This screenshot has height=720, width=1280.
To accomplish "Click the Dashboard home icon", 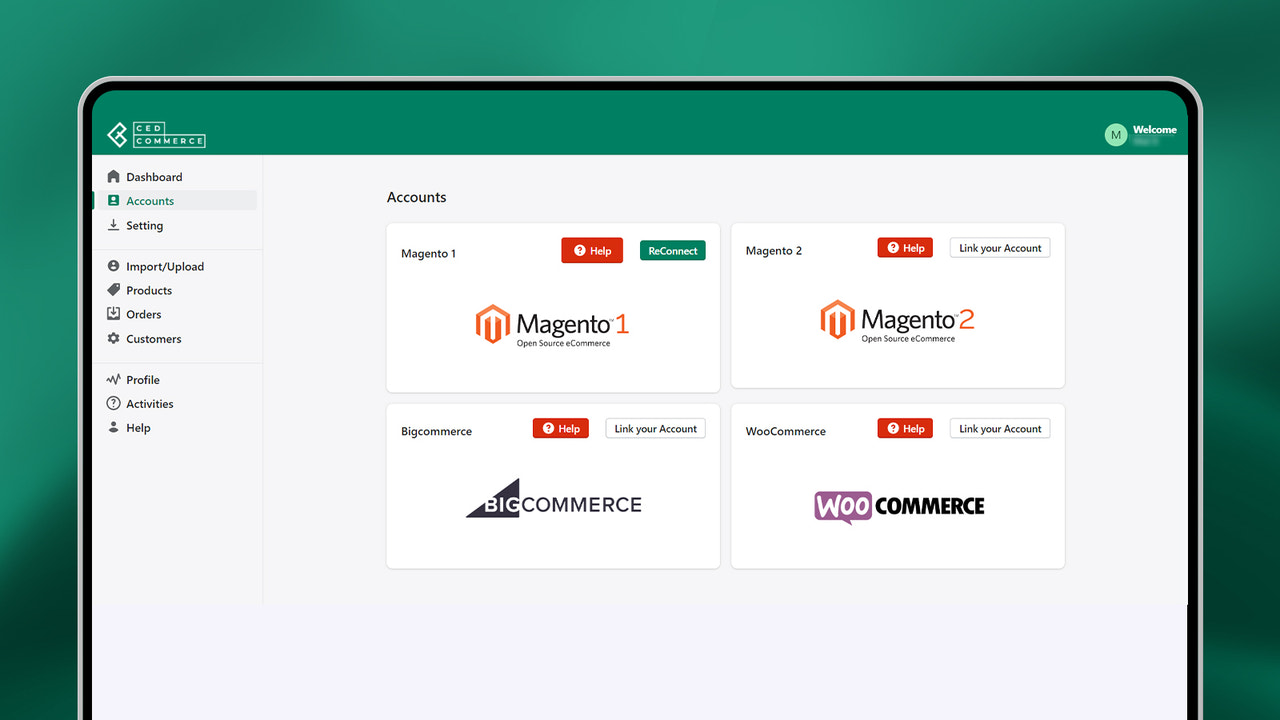I will pyautogui.click(x=113, y=177).
